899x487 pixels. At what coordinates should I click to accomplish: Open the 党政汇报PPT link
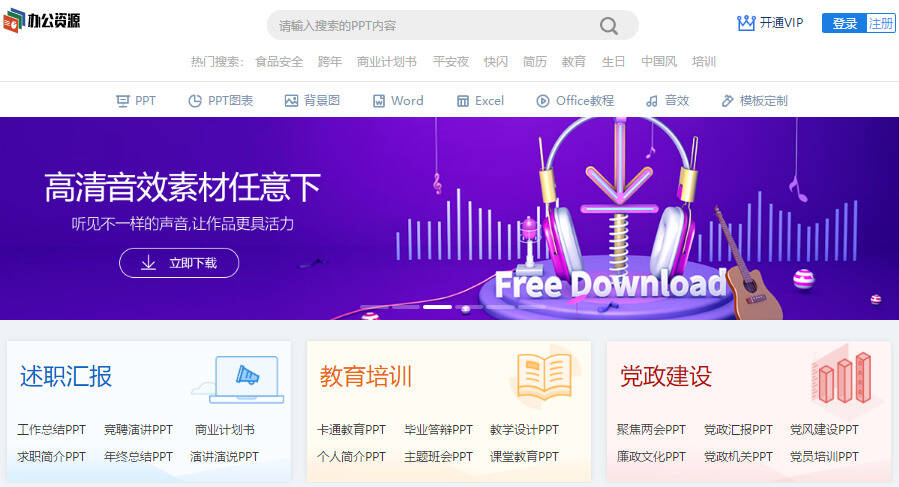(738, 430)
